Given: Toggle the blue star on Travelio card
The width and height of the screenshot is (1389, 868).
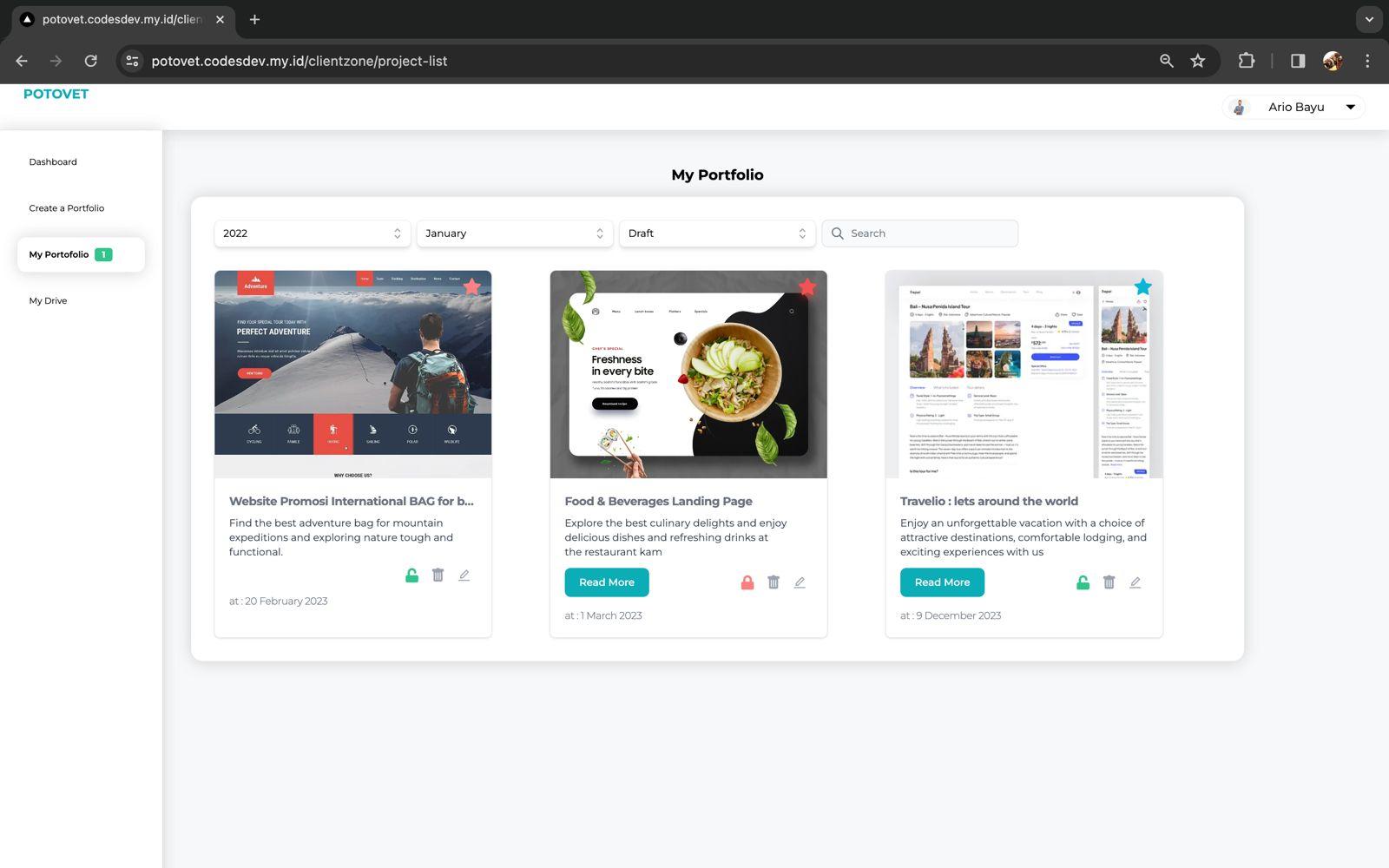Looking at the screenshot, I should 1142,286.
